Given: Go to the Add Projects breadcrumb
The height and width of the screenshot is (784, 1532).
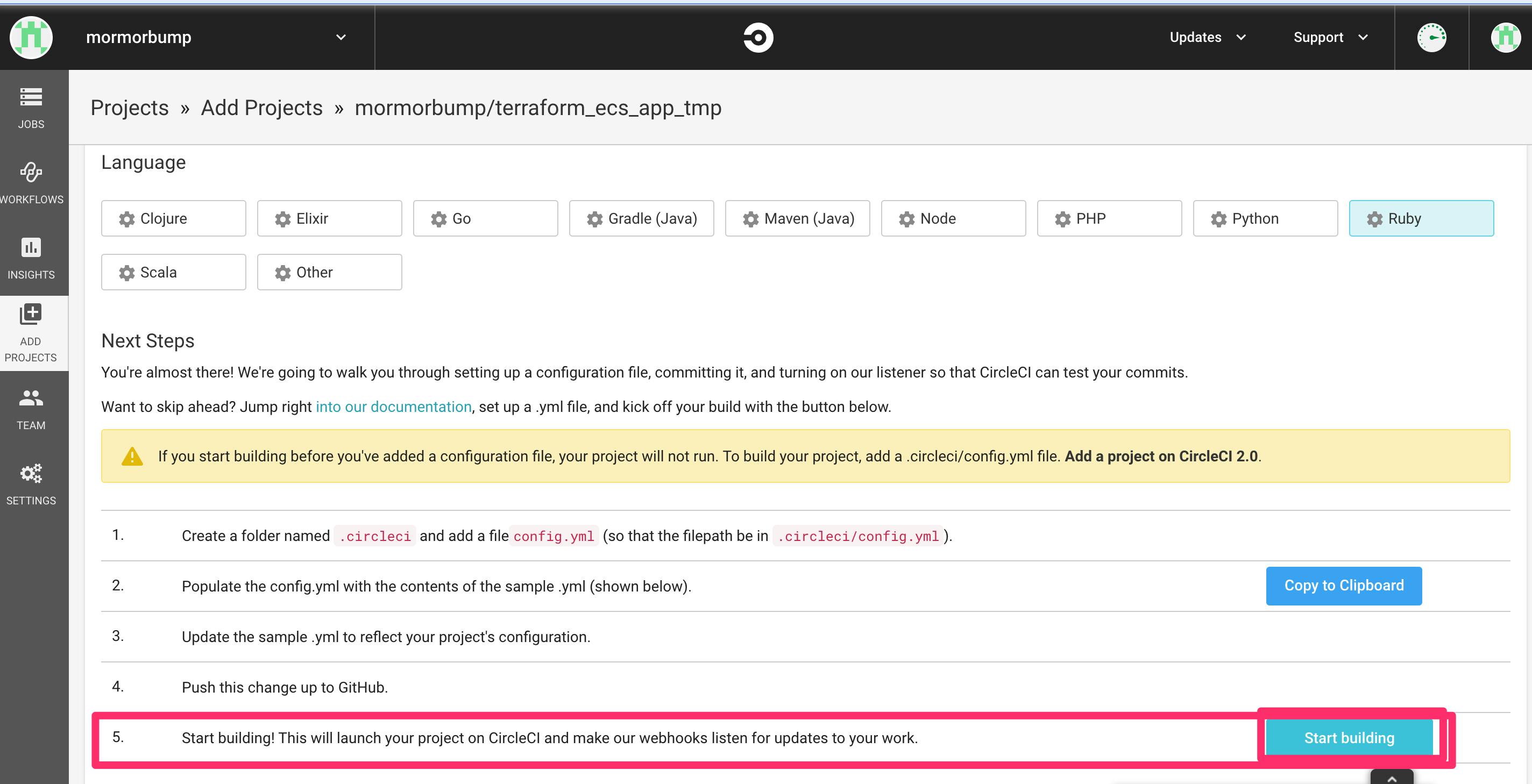Looking at the screenshot, I should [x=261, y=108].
